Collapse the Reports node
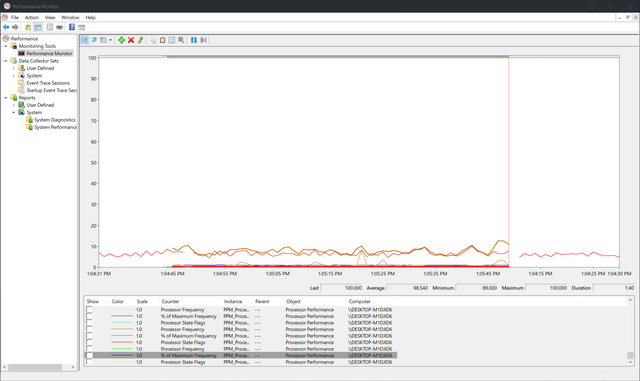This screenshot has width=640, height=381. [6, 98]
